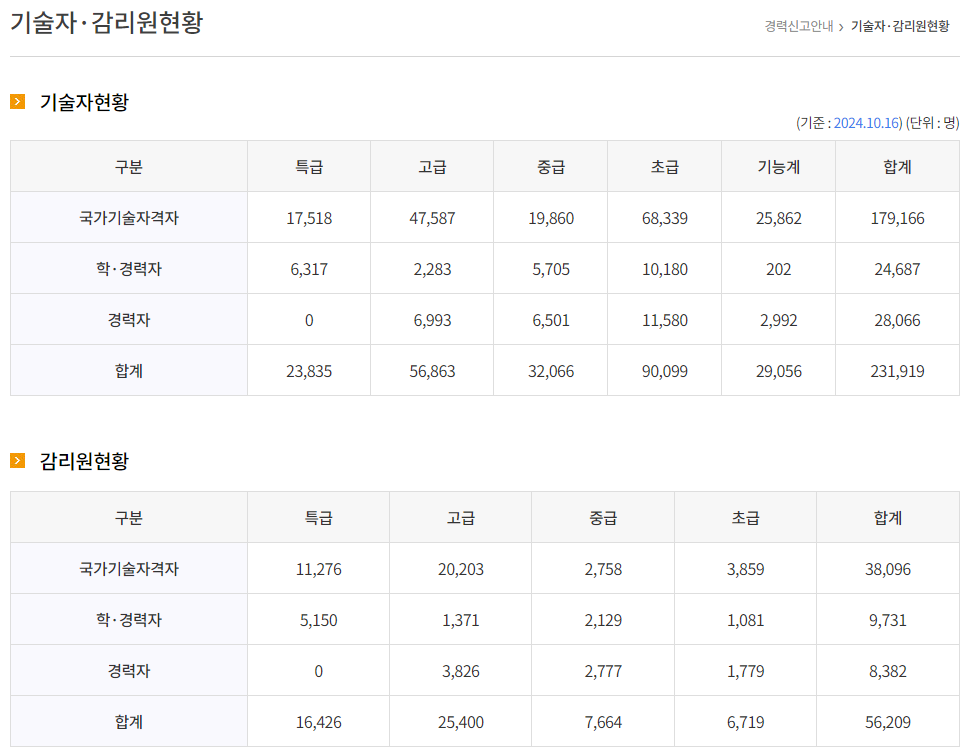This screenshot has height=754, width=969.
Task: Click value 19,860 in 기술자현황 table
Action: (x=551, y=218)
